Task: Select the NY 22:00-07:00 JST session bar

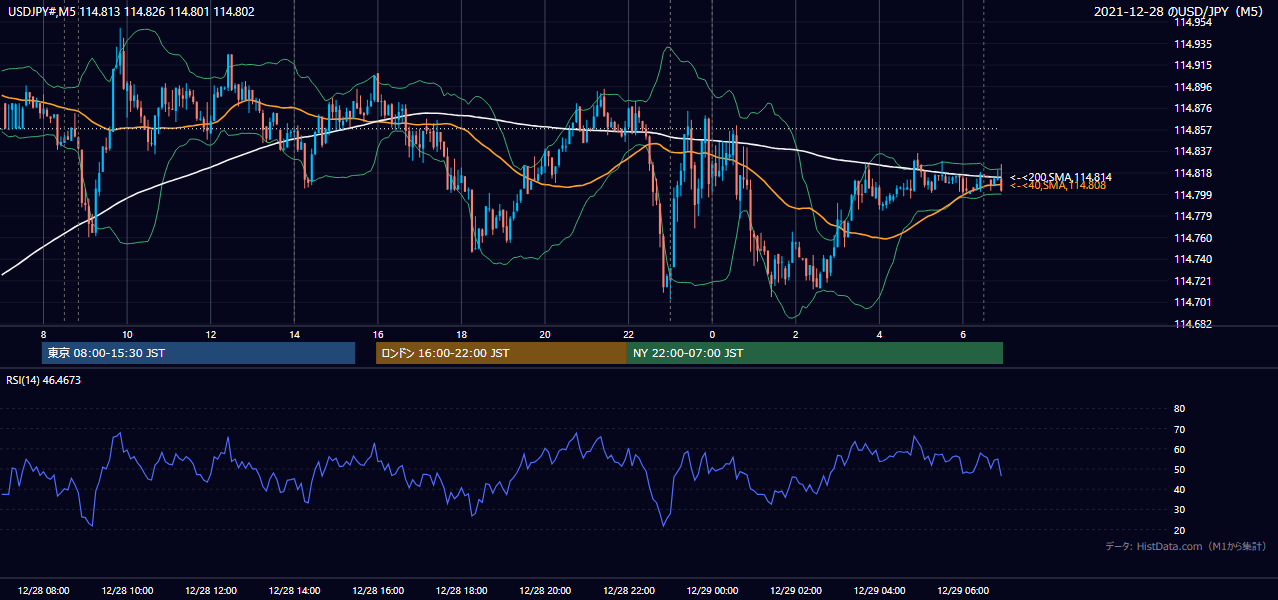Action: pyautogui.click(x=815, y=353)
